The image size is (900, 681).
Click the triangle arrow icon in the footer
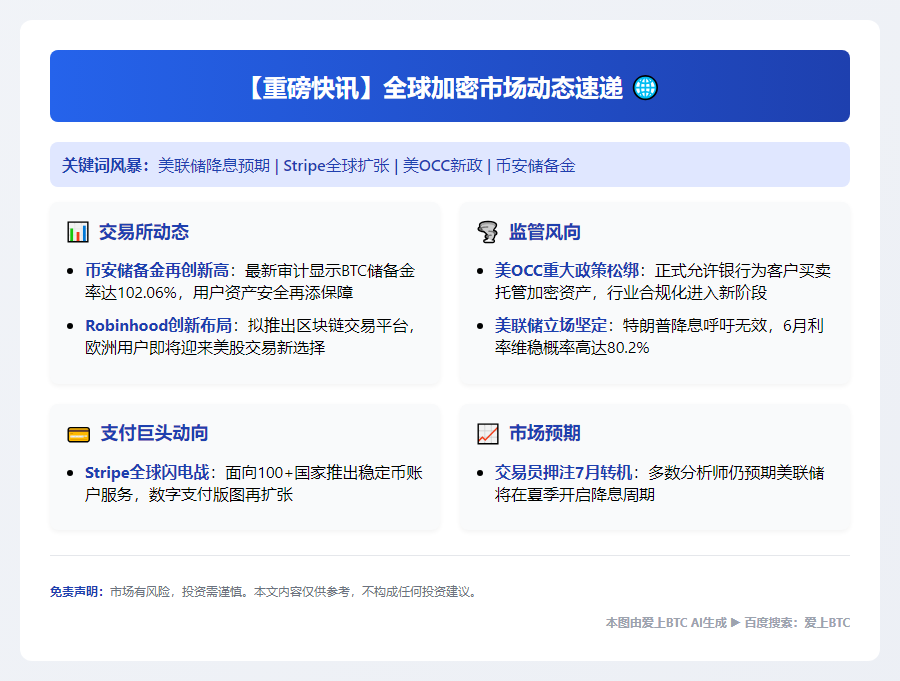(735, 622)
